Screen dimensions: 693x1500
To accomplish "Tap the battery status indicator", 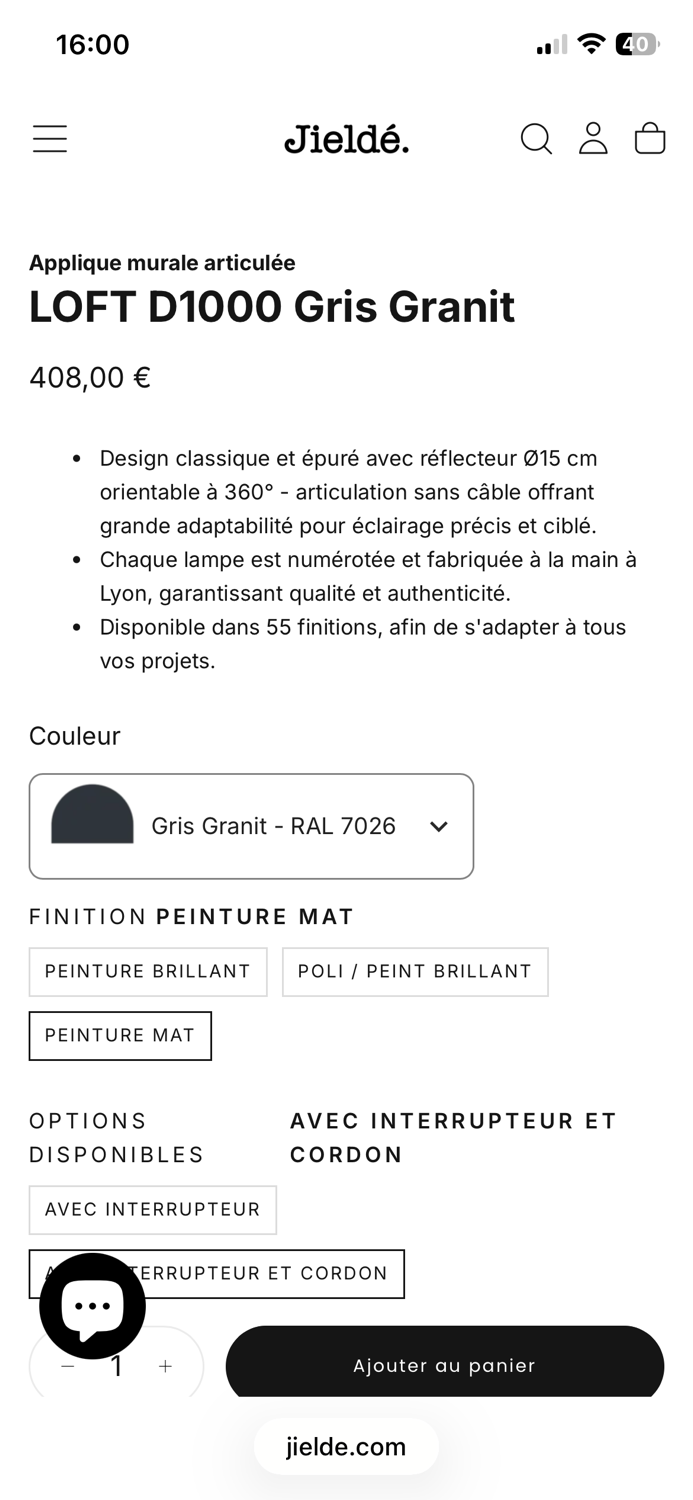I will click(x=636, y=44).
